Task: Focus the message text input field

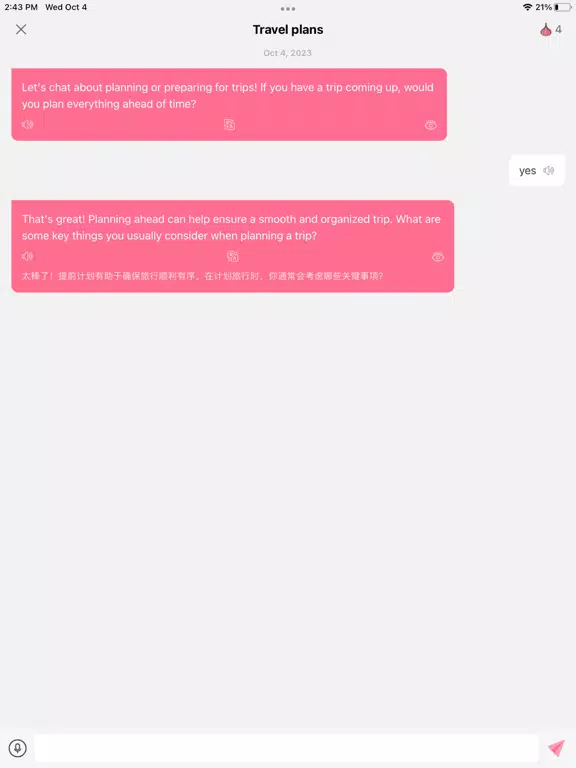Action: click(286, 748)
